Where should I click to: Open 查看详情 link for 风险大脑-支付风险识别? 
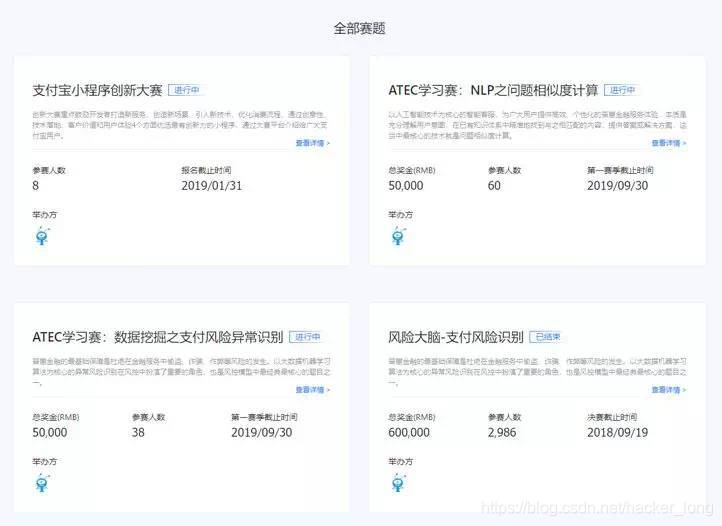click(669, 390)
